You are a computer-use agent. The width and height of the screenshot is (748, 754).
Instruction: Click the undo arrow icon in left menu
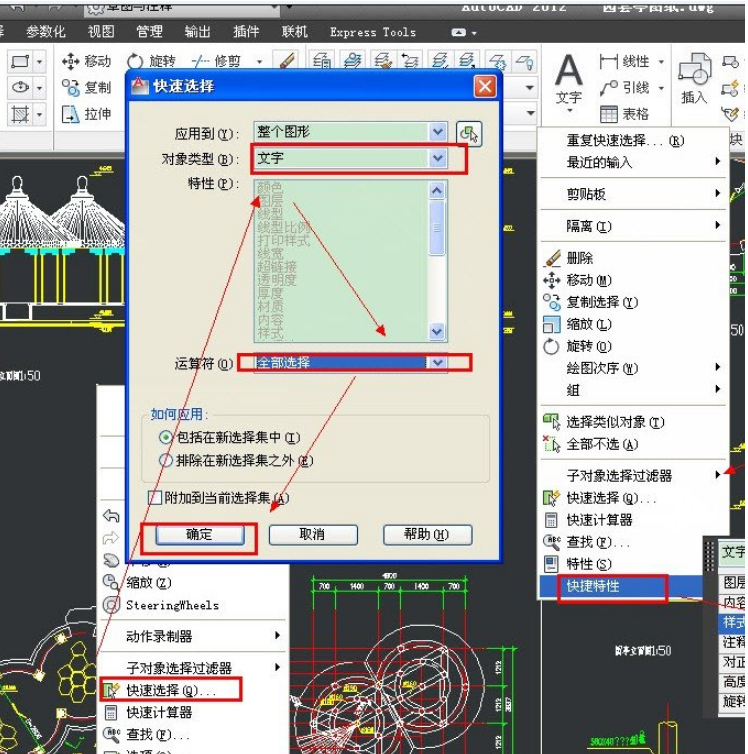[111, 516]
